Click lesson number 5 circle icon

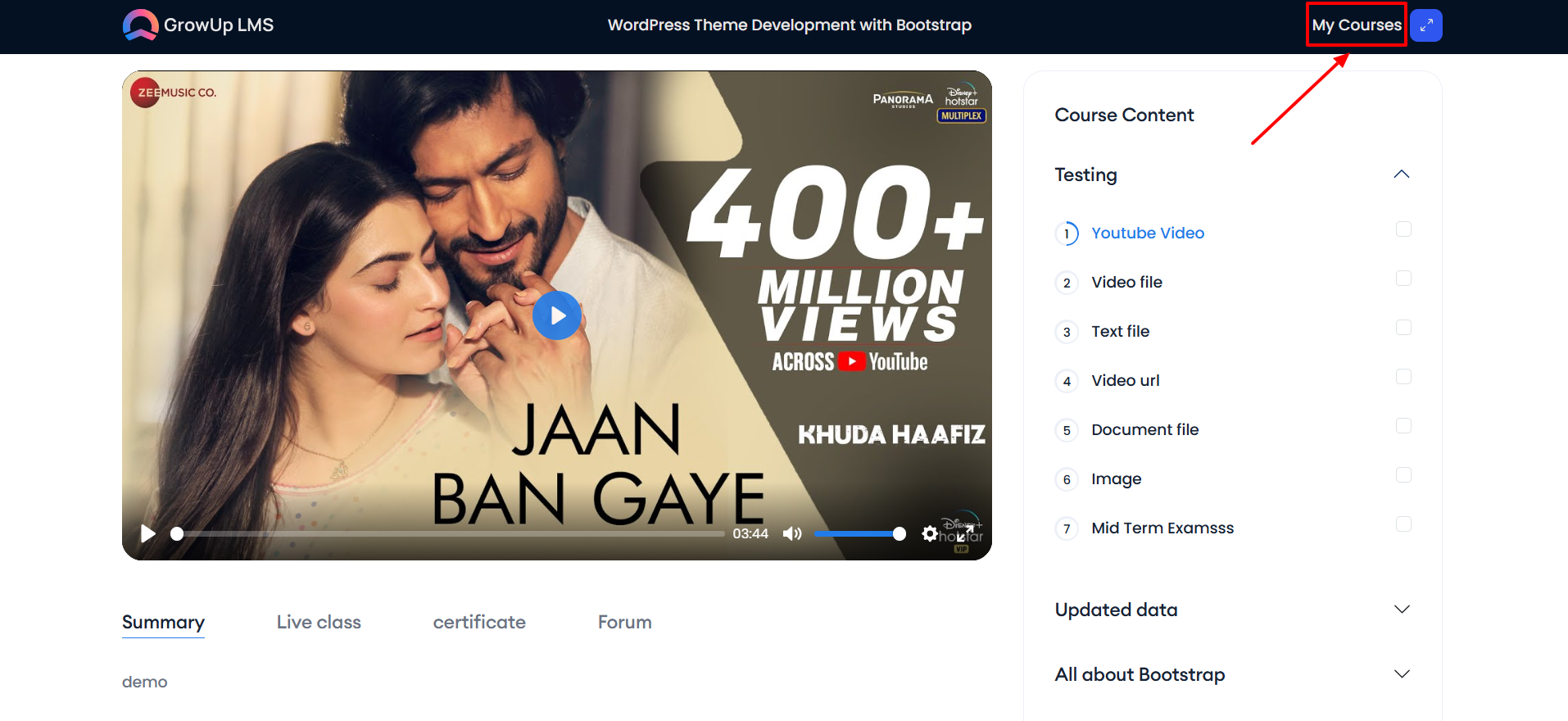pos(1067,430)
